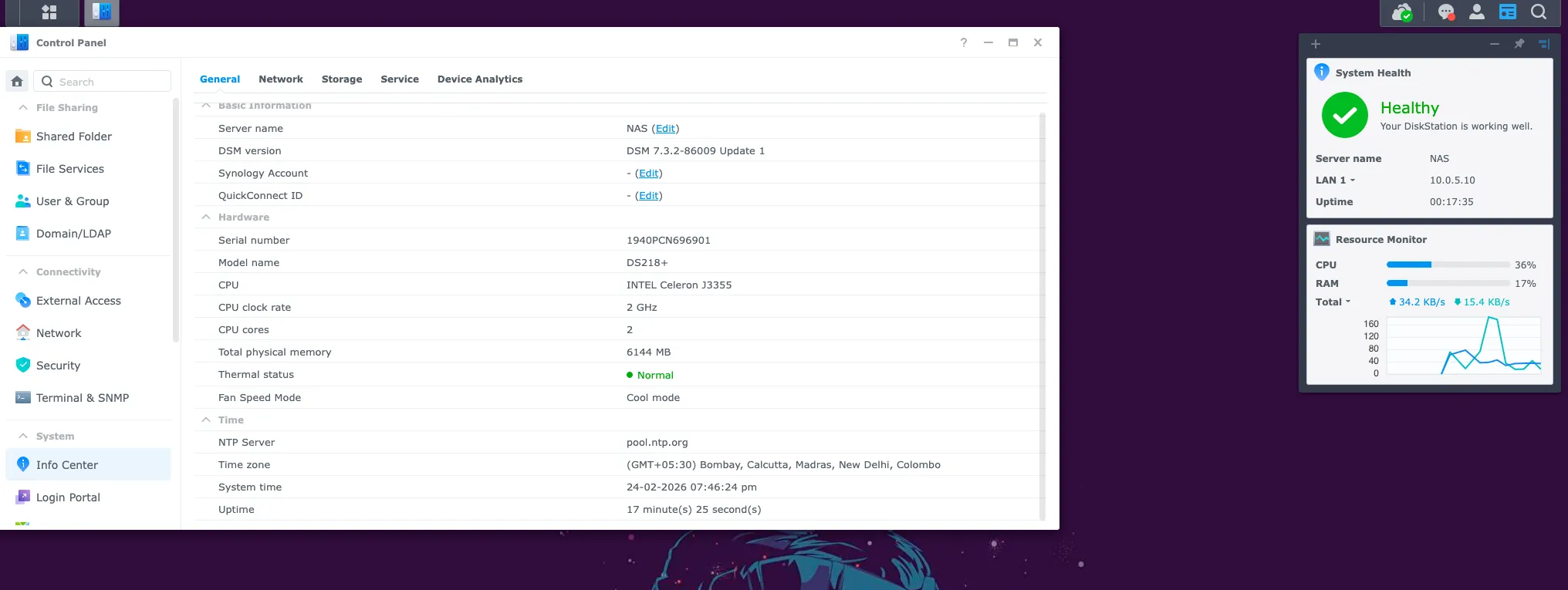Click Edit link next to Server name

(665, 129)
